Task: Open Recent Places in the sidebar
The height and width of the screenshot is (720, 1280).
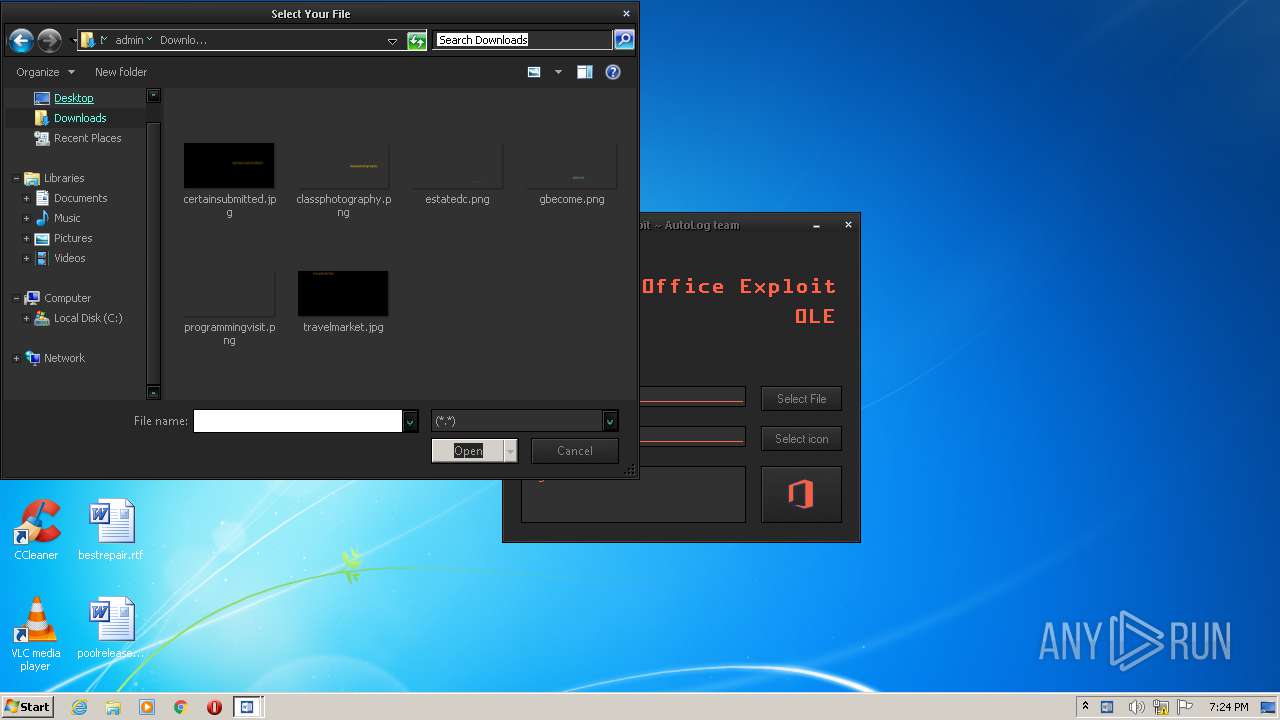Action: click(x=87, y=138)
